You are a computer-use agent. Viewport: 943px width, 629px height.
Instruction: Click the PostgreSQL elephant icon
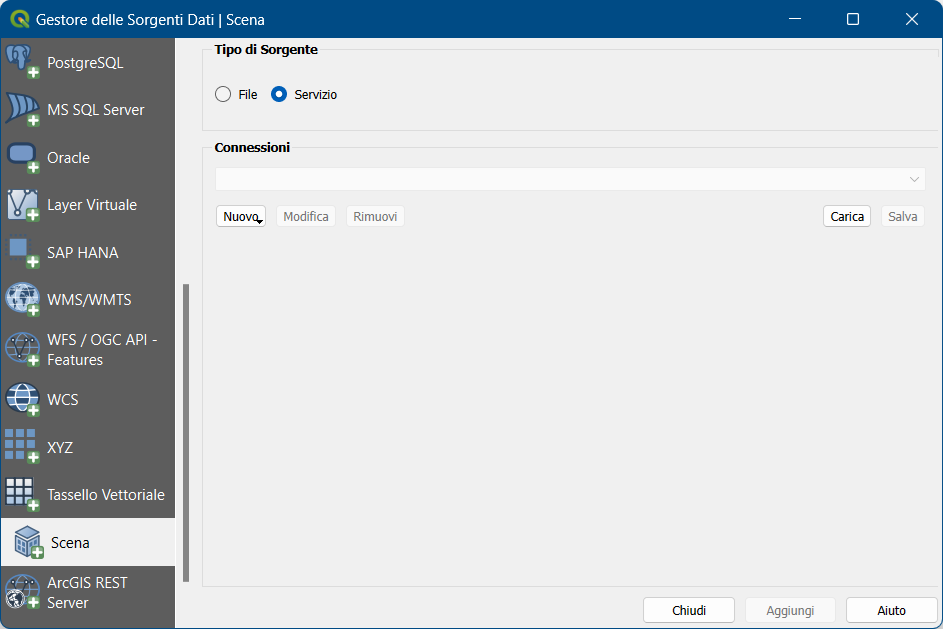(x=22, y=62)
